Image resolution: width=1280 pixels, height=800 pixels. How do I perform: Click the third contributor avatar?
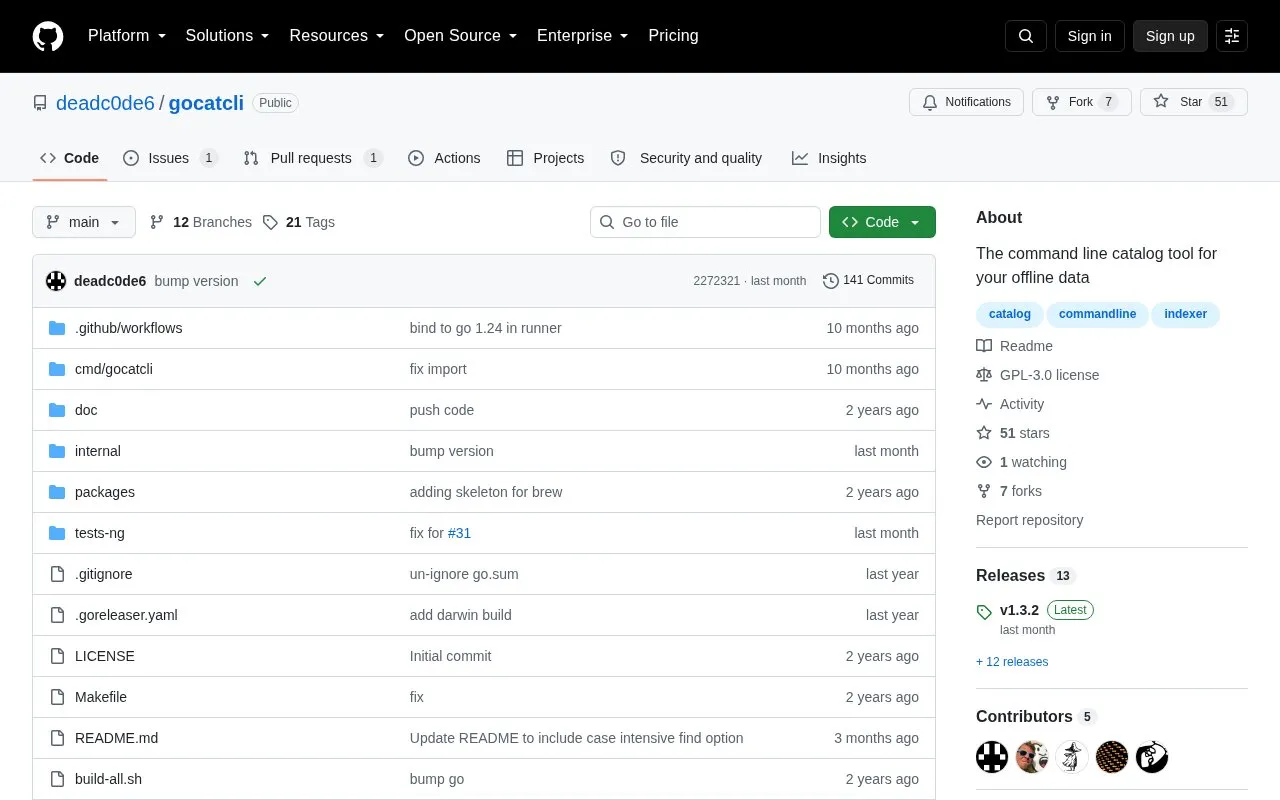pos(1072,757)
